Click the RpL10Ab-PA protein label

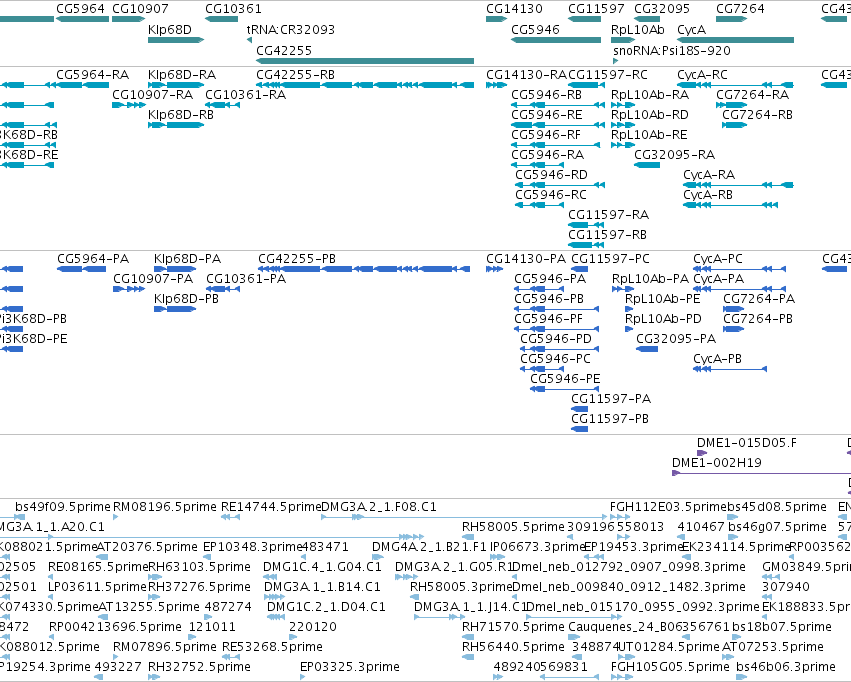coord(651,279)
